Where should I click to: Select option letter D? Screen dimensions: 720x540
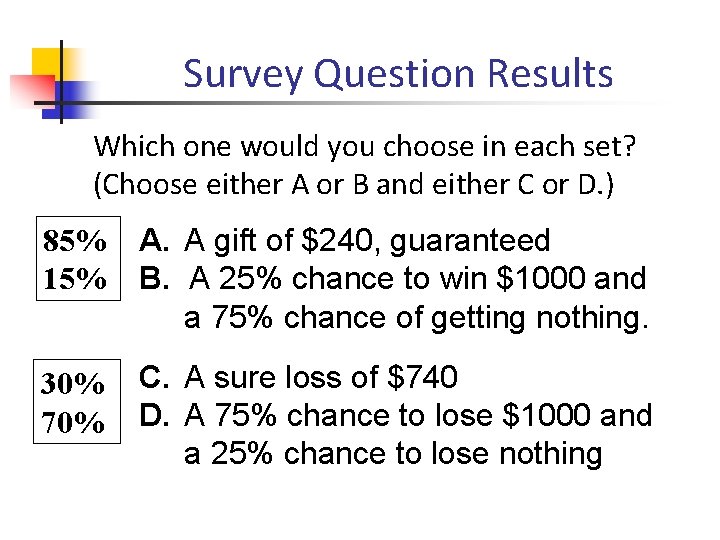[x=154, y=415]
